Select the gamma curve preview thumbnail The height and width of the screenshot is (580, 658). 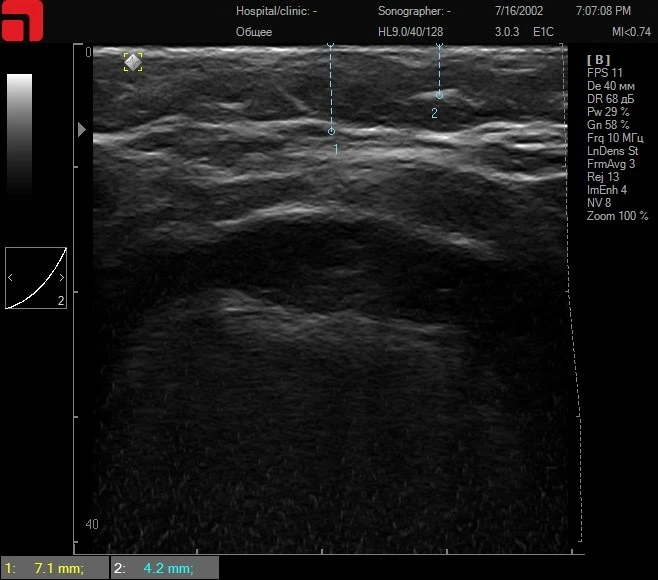(x=36, y=277)
